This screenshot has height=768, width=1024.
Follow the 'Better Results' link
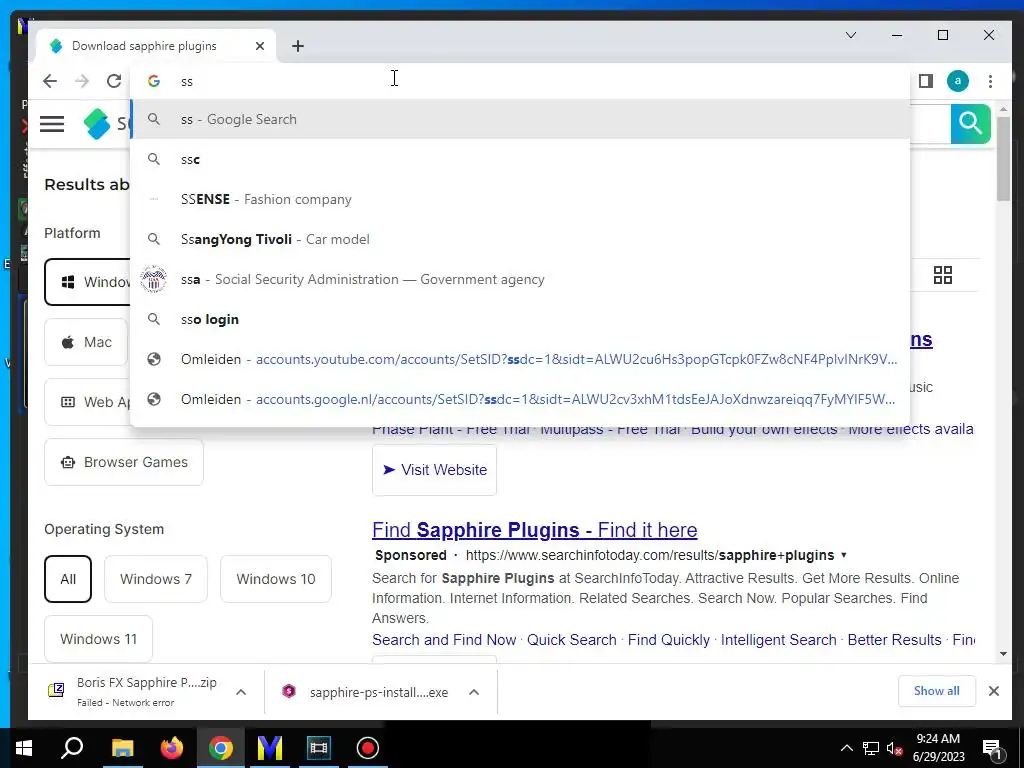click(x=894, y=640)
